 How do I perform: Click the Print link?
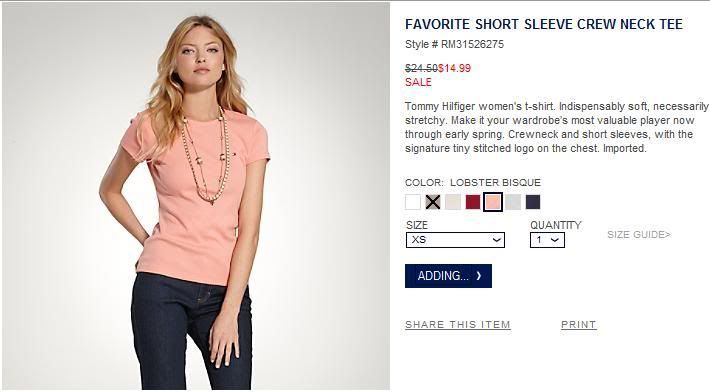(x=579, y=325)
